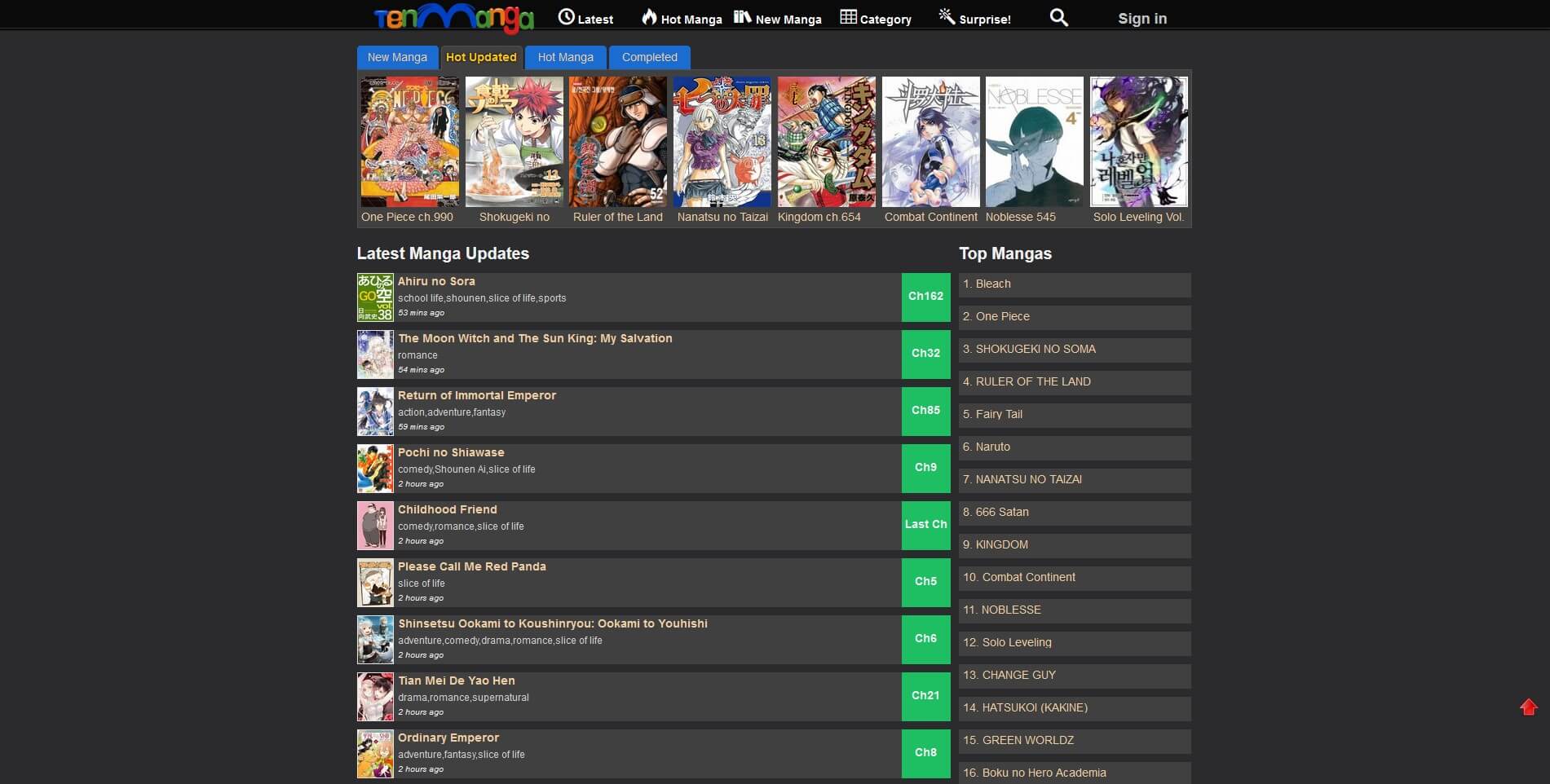
Task: Open Naruto in Top Mangas
Action: tap(1075, 447)
